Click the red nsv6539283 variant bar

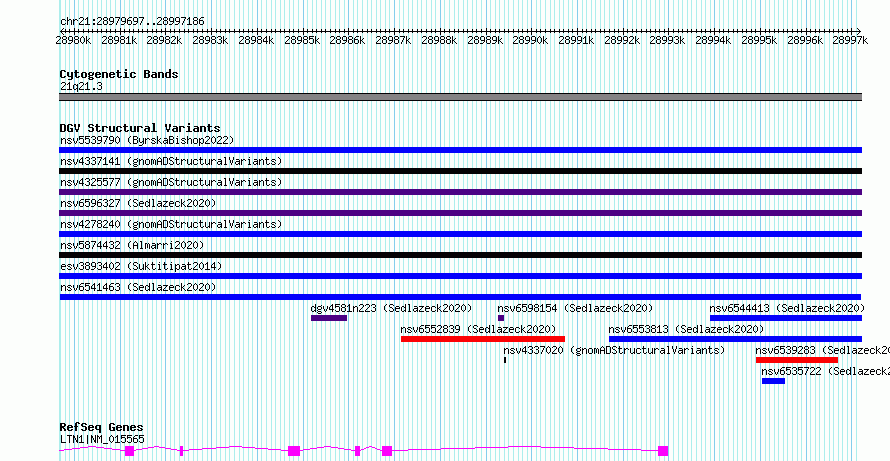(x=797, y=360)
